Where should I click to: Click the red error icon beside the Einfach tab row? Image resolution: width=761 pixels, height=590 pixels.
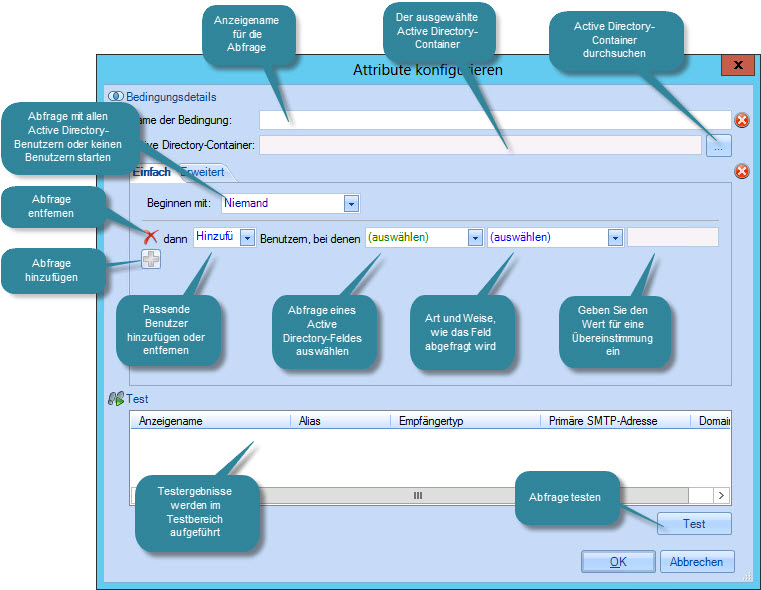click(742, 171)
